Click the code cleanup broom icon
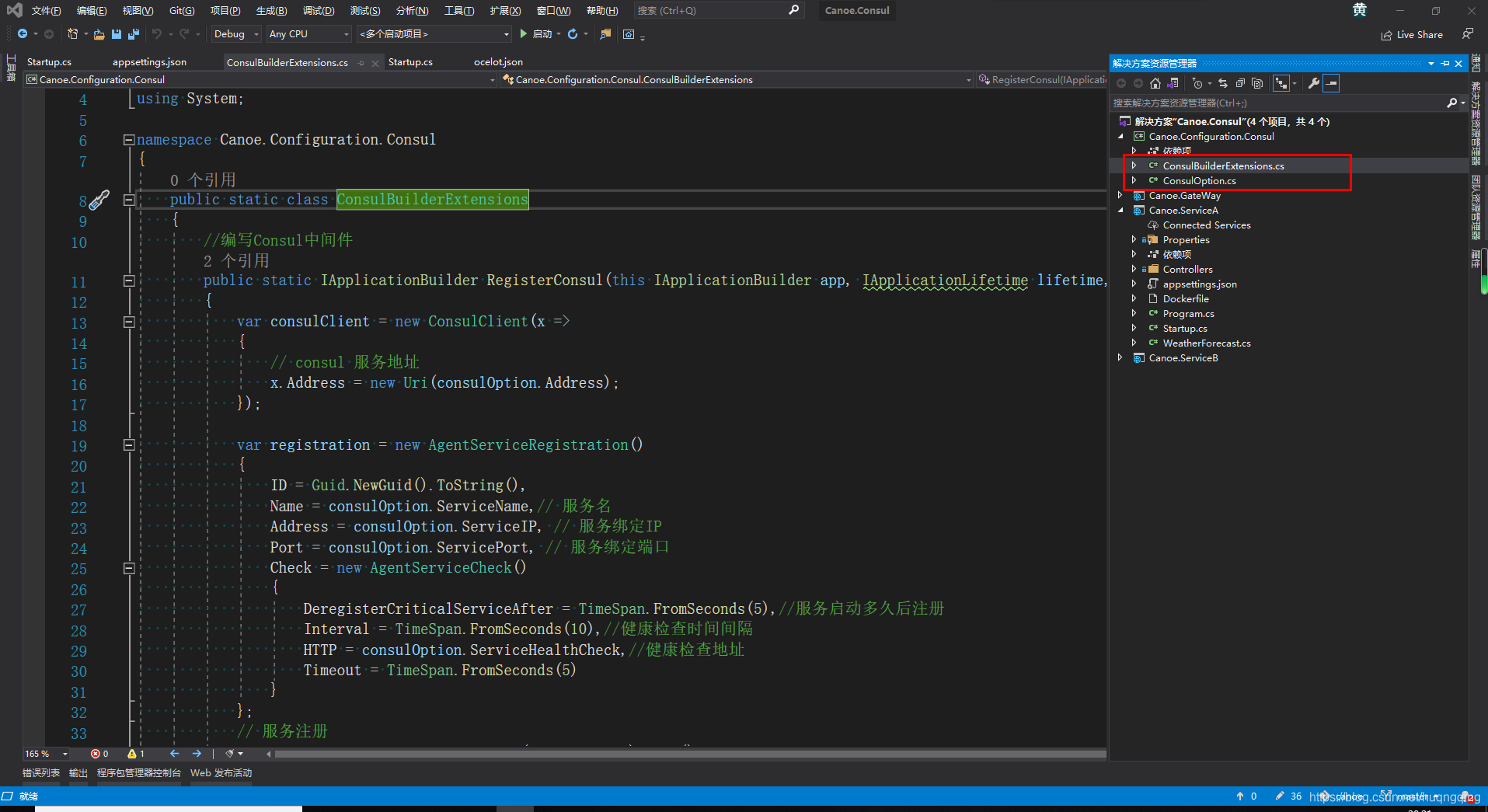This screenshot has height=812, width=1488. (x=229, y=754)
